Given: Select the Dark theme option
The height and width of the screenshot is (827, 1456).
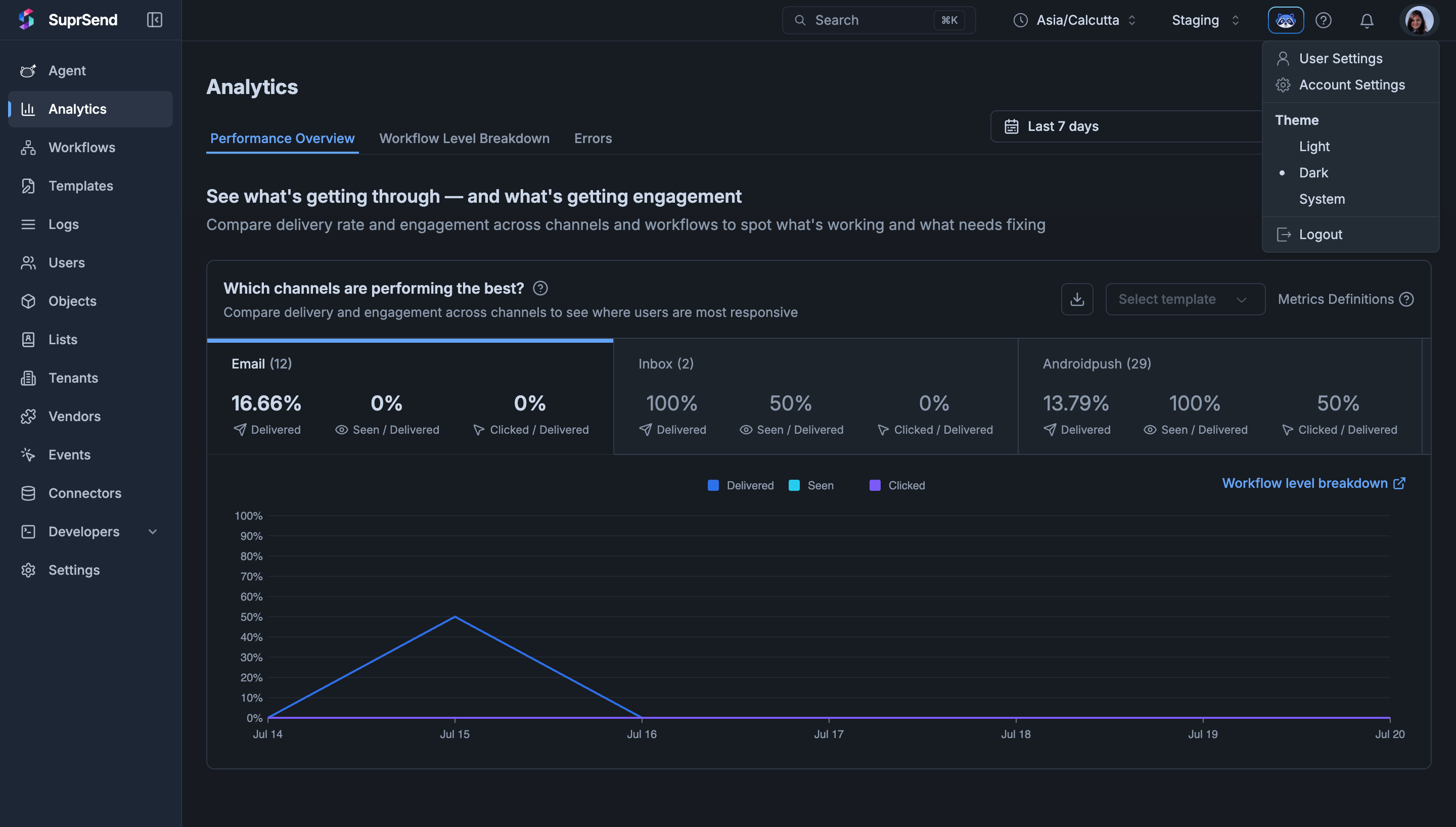Looking at the screenshot, I should click(x=1350, y=173).
